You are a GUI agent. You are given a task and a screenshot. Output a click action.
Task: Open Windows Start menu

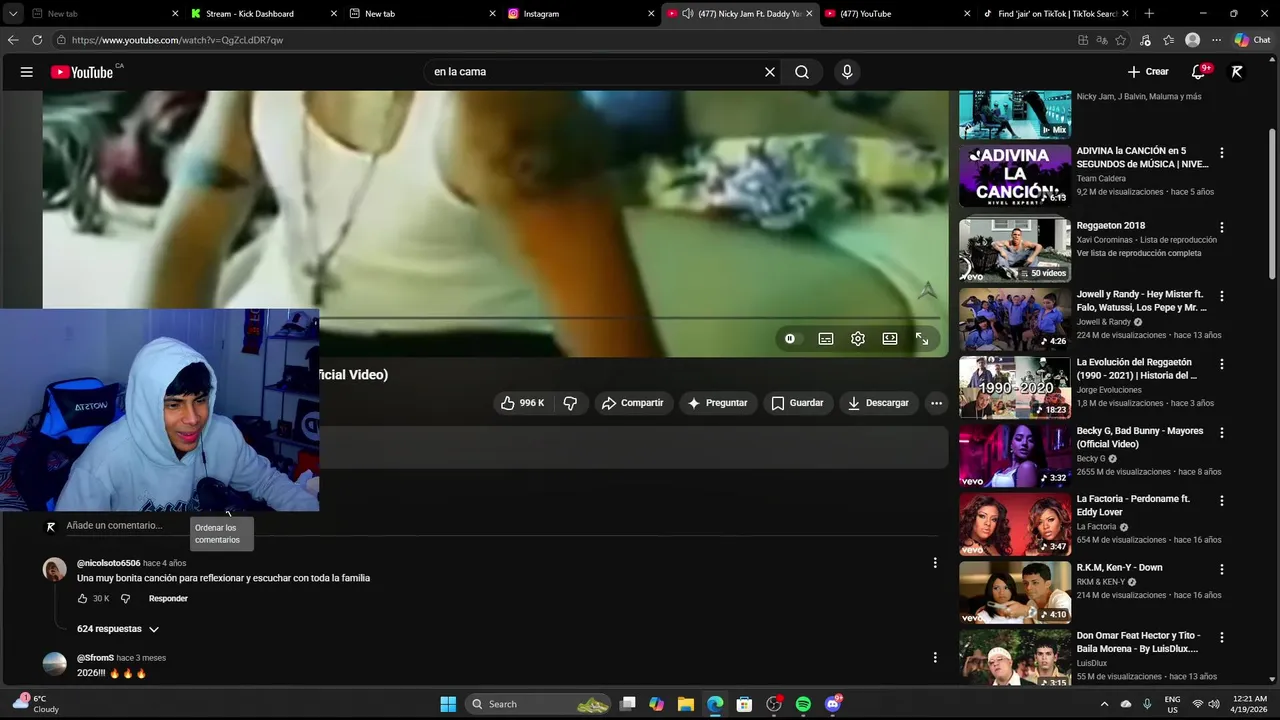tap(448, 704)
